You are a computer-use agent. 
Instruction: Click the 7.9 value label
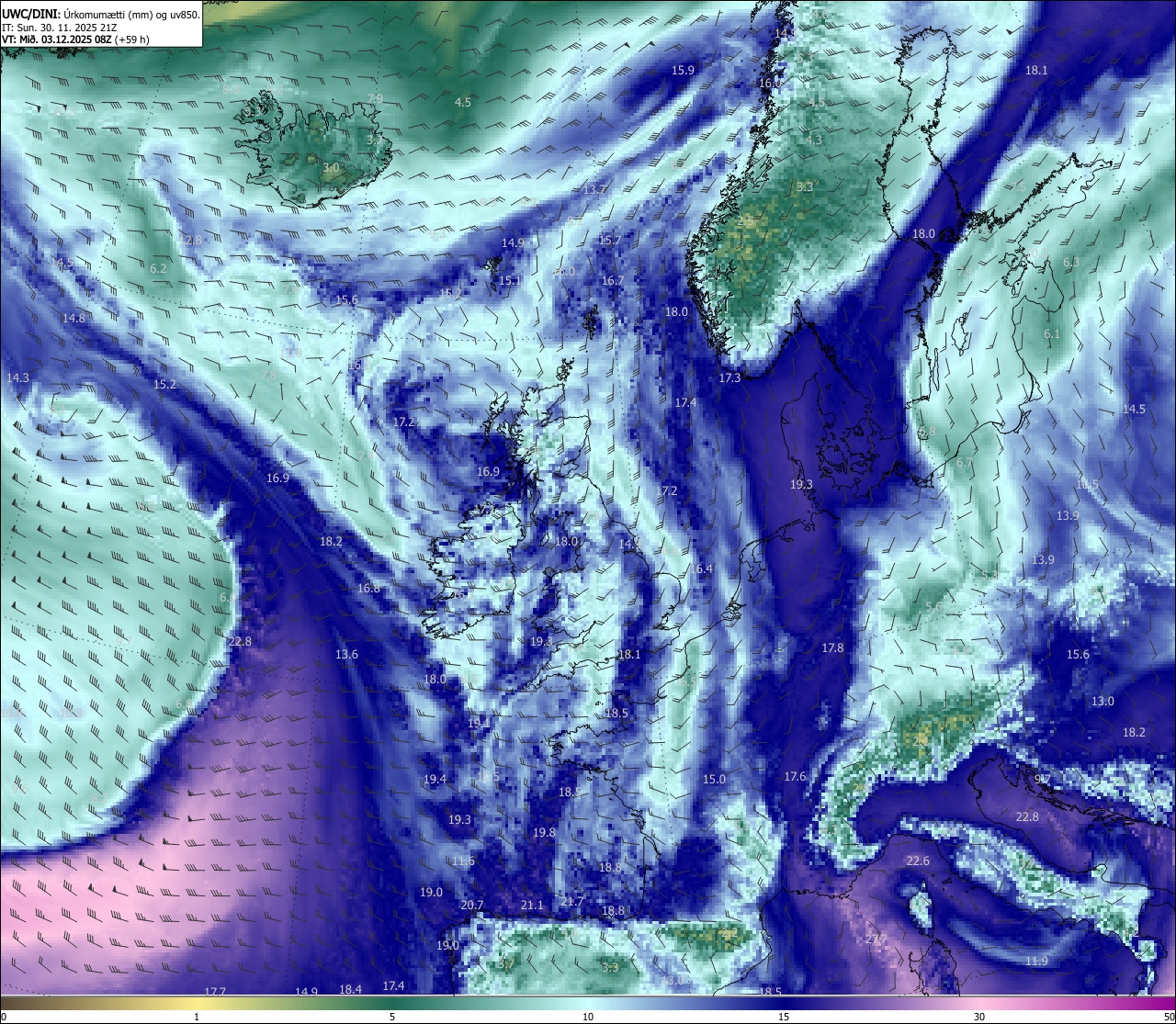click(x=375, y=98)
